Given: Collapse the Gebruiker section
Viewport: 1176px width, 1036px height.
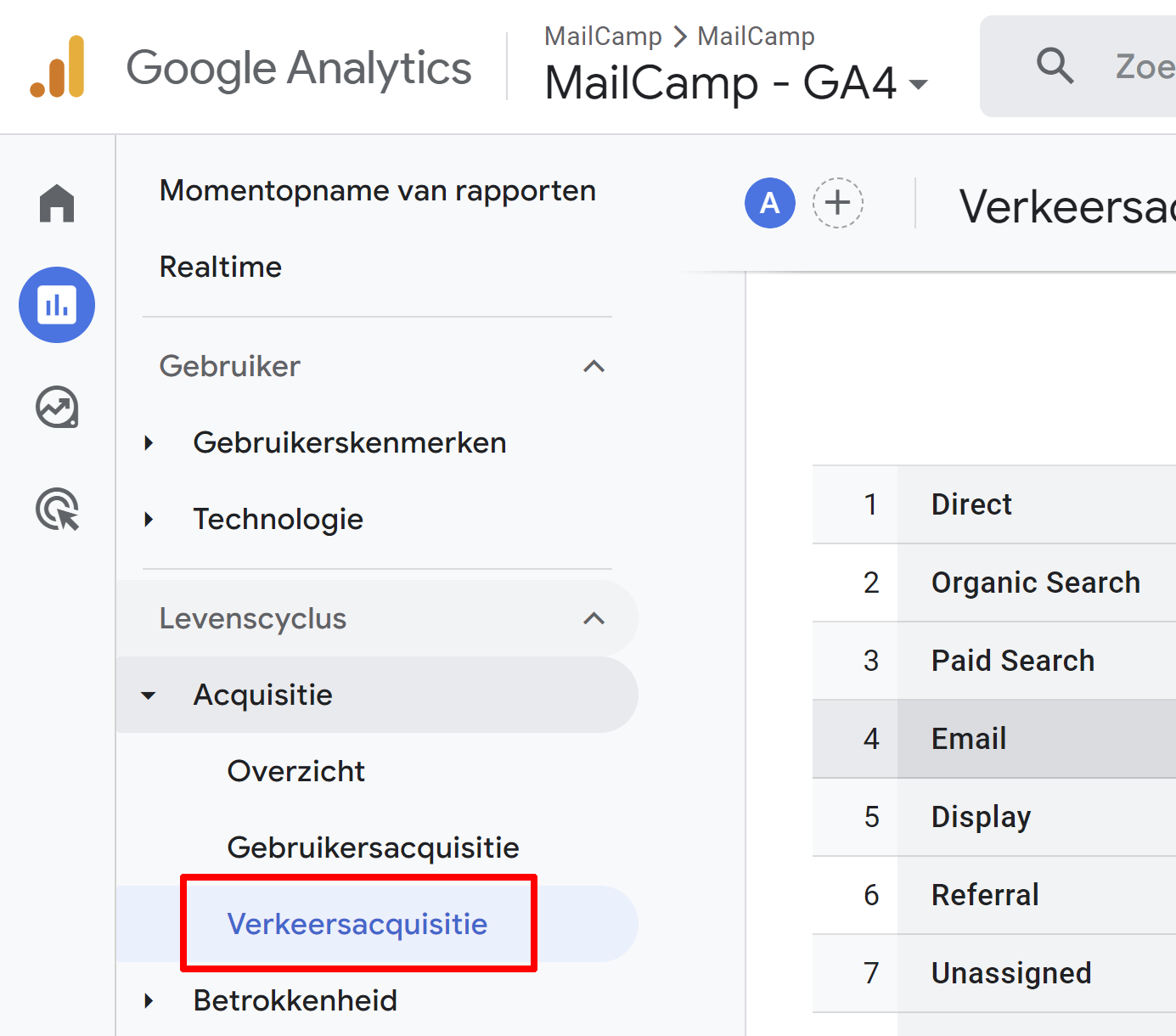Looking at the screenshot, I should click(x=594, y=367).
